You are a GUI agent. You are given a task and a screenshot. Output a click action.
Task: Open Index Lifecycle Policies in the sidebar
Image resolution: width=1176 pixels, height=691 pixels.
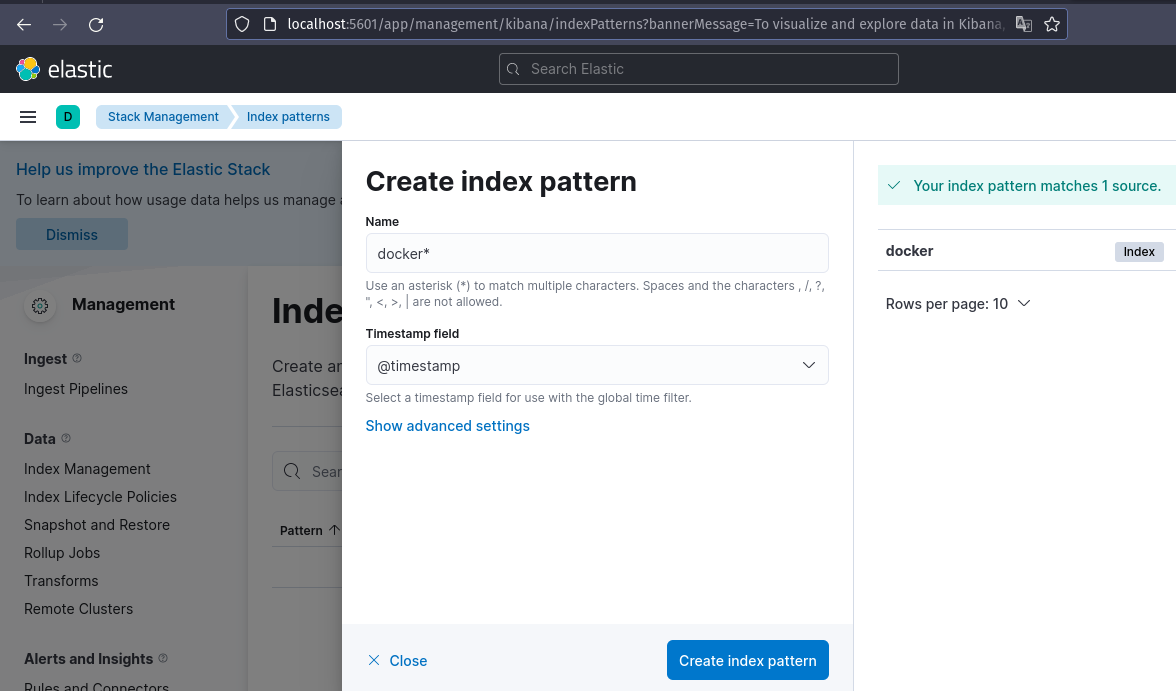(100, 497)
